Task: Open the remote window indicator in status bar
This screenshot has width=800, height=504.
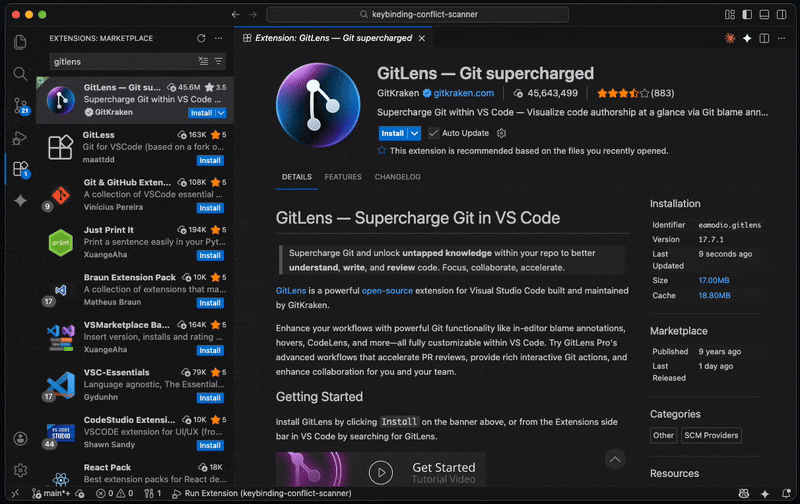Action: 15,493
